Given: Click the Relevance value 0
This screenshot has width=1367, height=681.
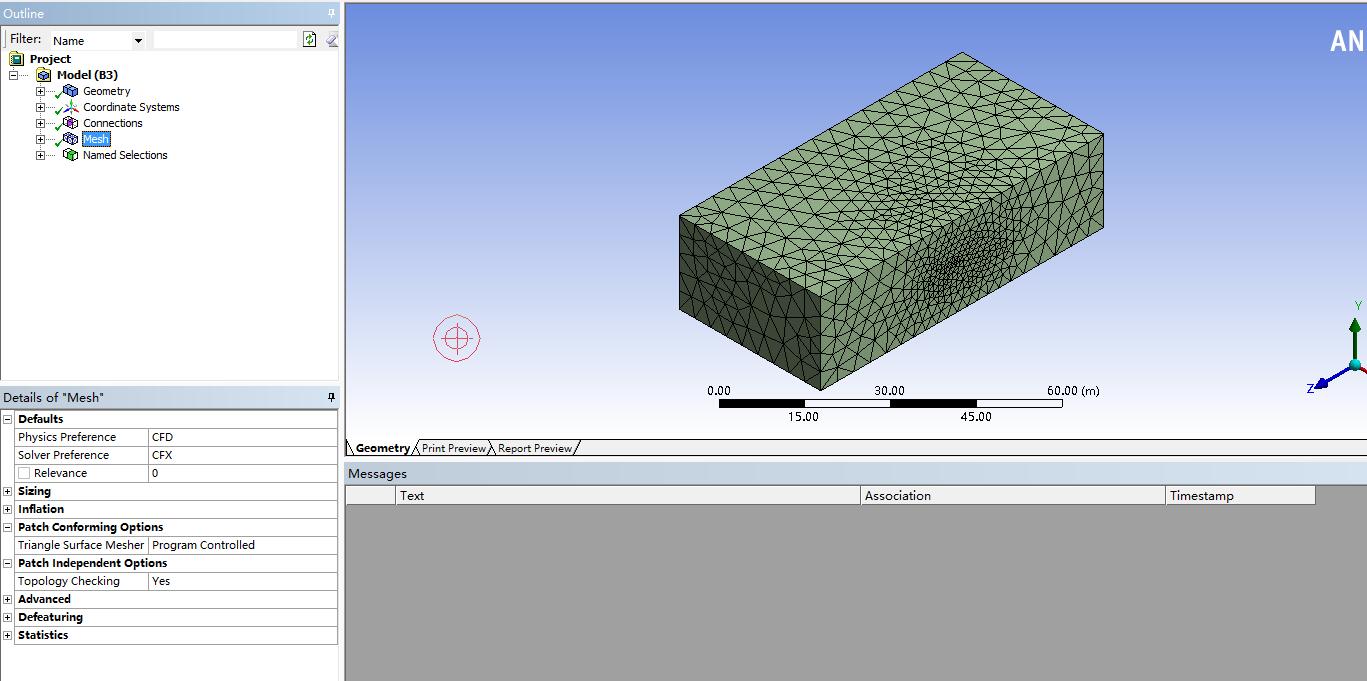Looking at the screenshot, I should (242, 473).
